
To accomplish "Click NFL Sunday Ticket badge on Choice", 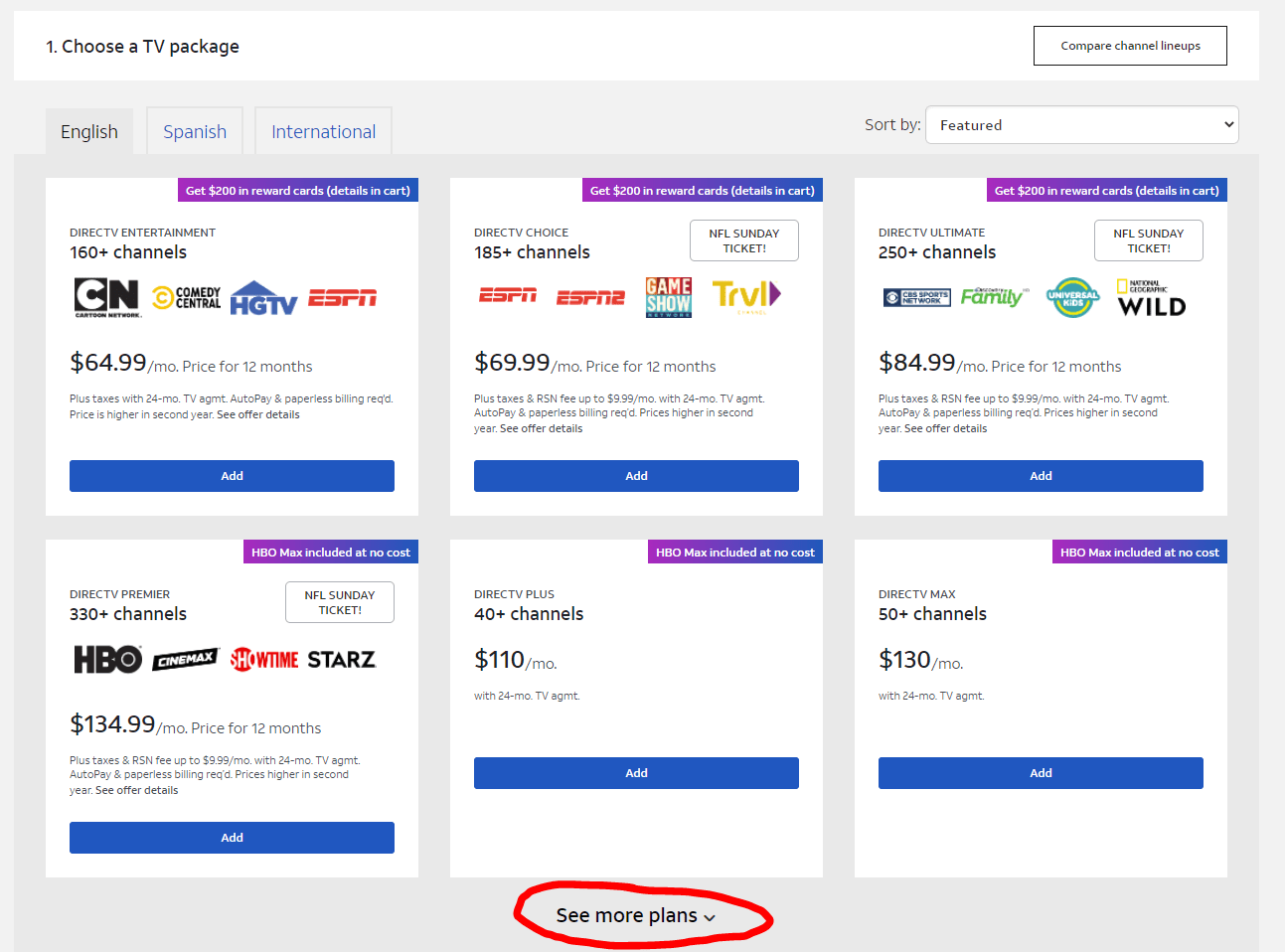I will [x=744, y=240].
